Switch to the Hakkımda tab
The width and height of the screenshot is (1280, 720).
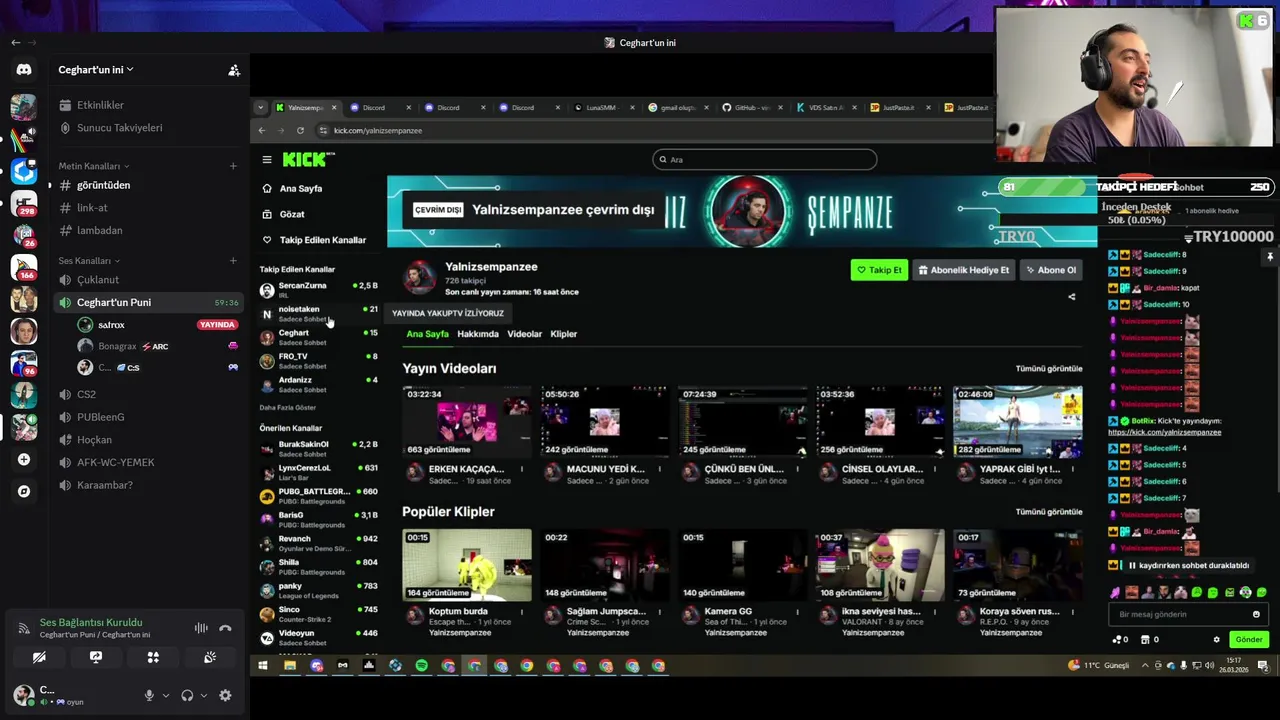[478, 334]
